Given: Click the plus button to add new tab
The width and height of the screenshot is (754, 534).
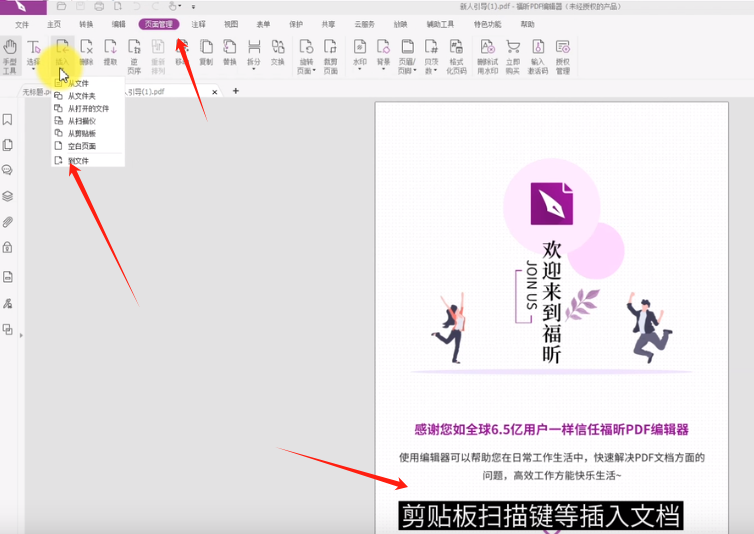Looking at the screenshot, I should (x=236, y=91).
